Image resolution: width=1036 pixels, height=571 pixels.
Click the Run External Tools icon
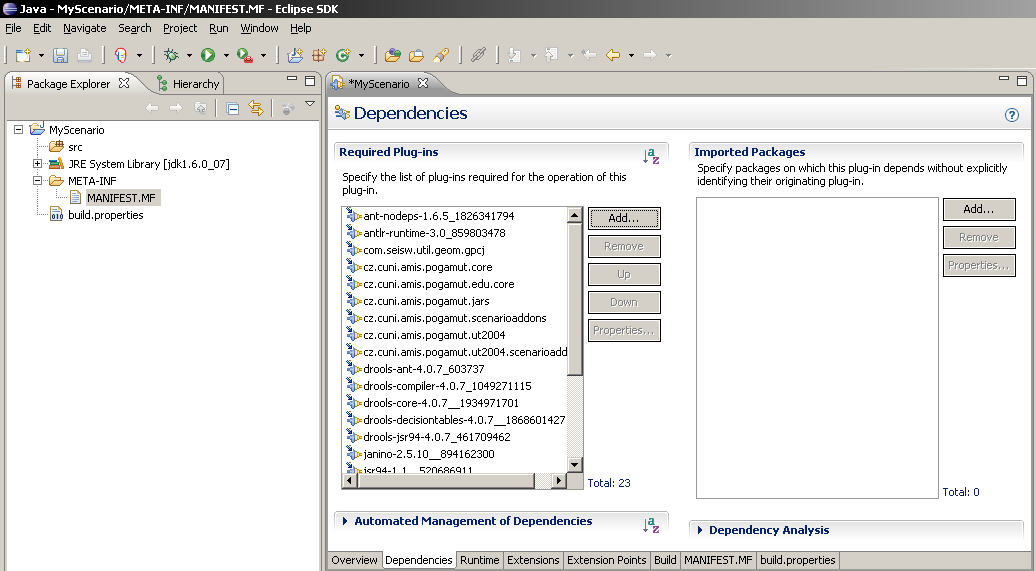click(x=245, y=56)
